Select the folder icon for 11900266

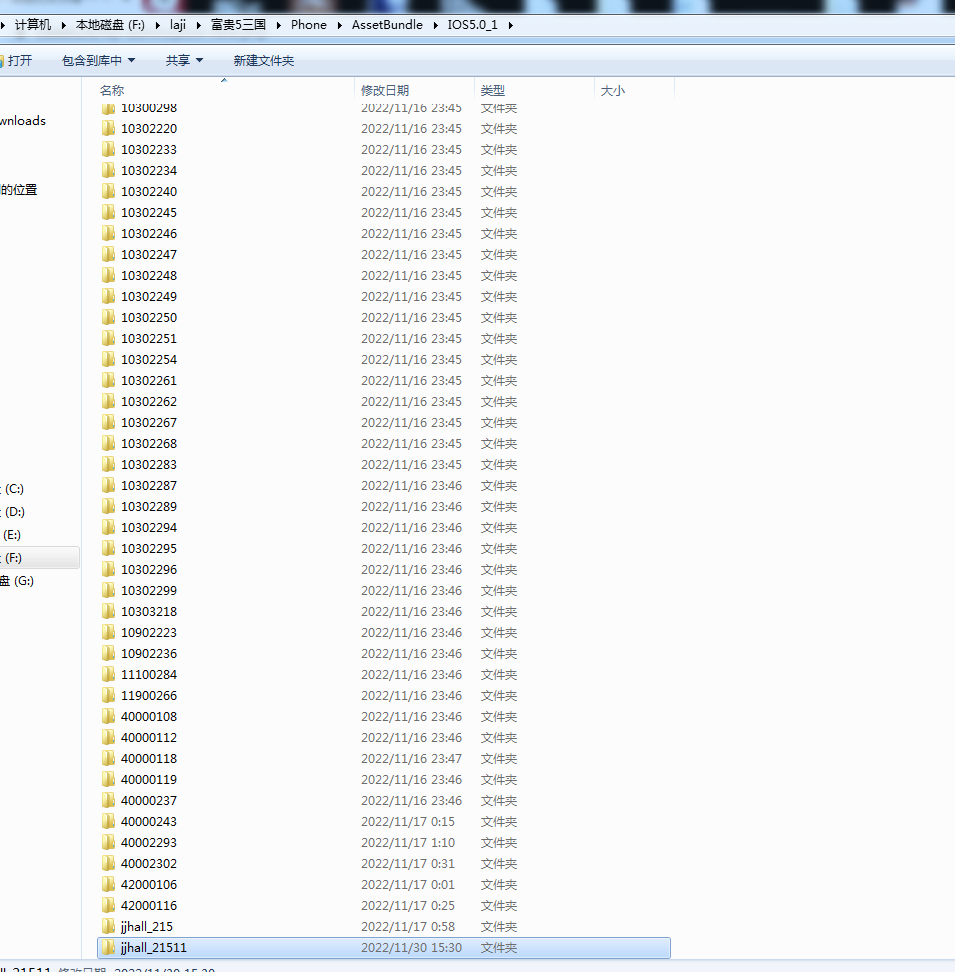108,695
